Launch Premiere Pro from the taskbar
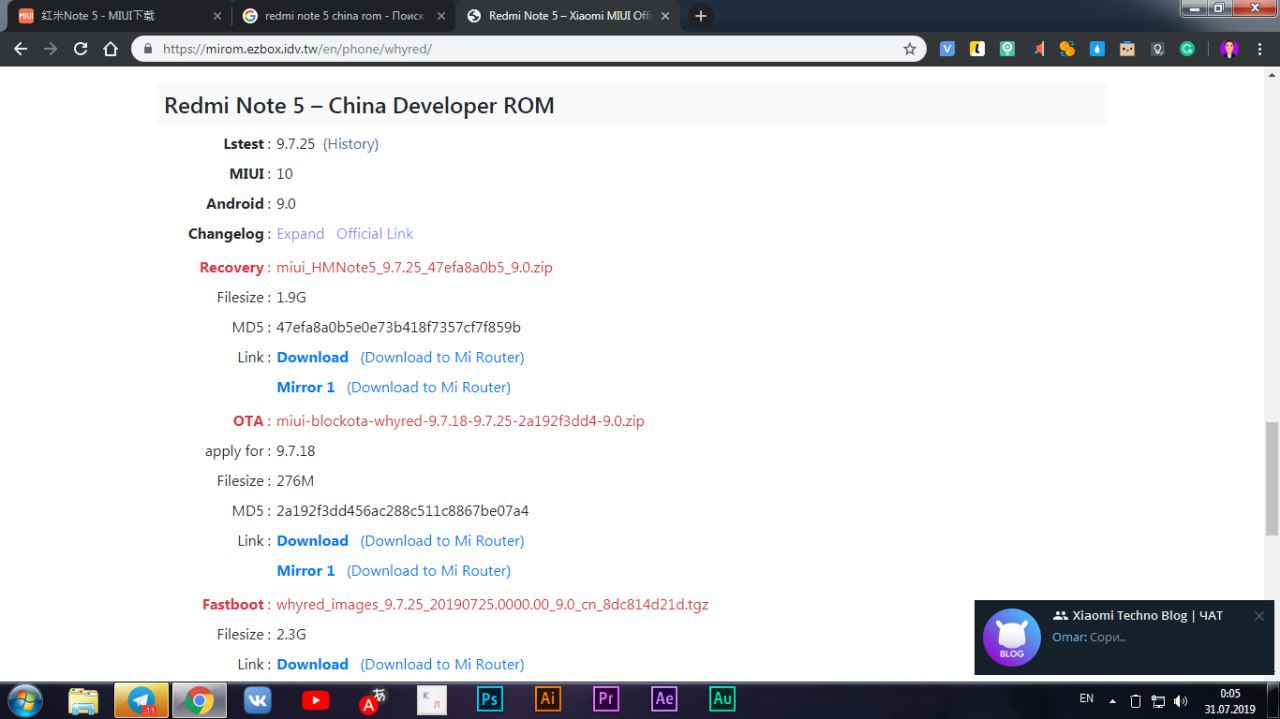The image size is (1280, 719). click(x=605, y=699)
